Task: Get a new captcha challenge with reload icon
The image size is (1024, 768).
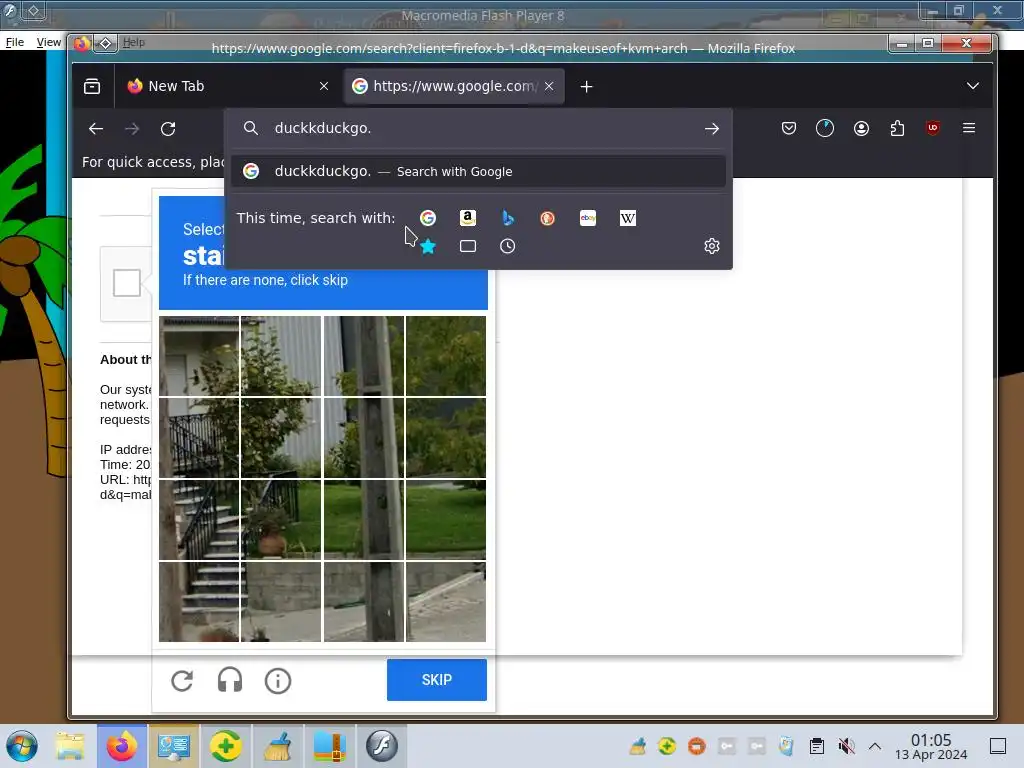Action: click(182, 680)
